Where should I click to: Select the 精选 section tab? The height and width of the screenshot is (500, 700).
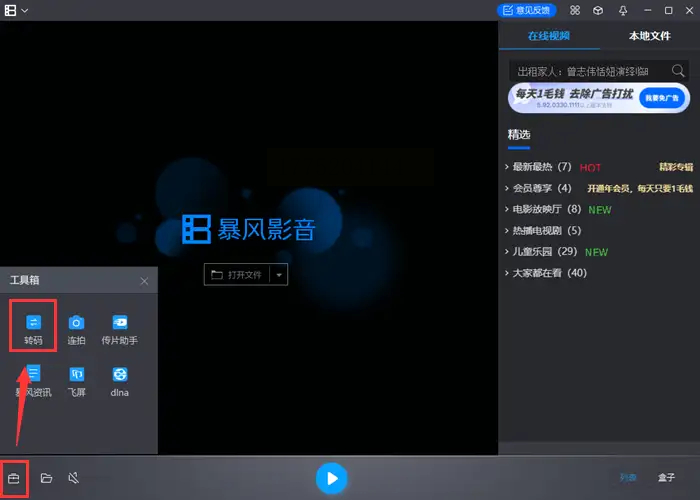(x=519, y=135)
